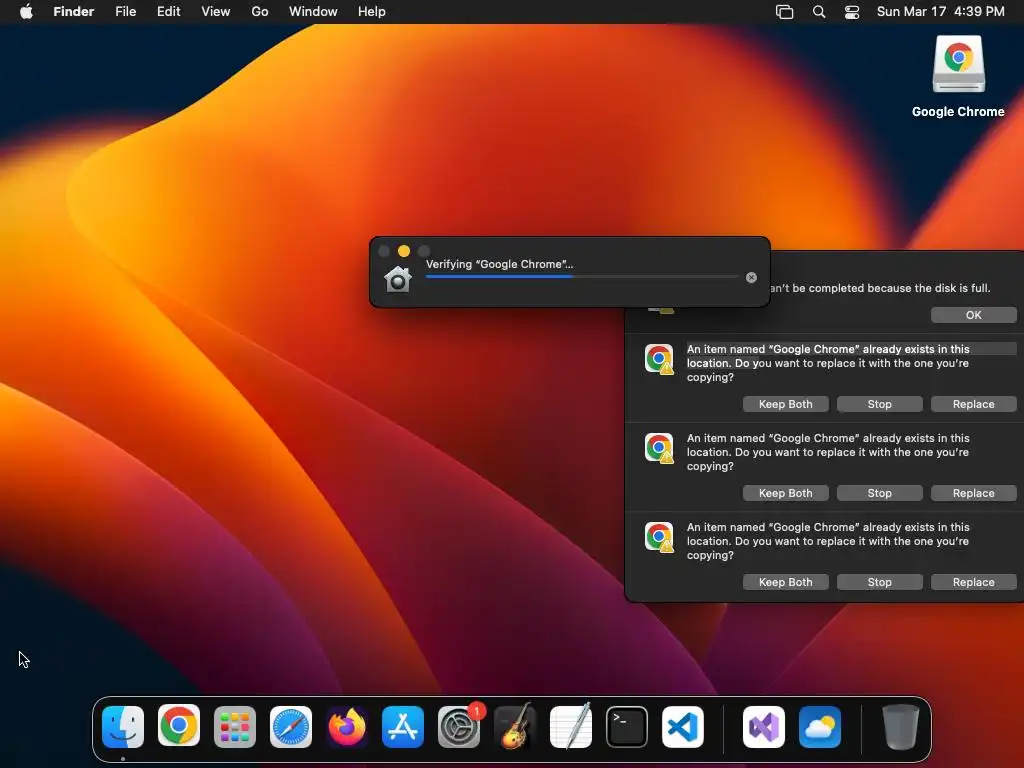Click OK on the disk is full alert

point(973,315)
